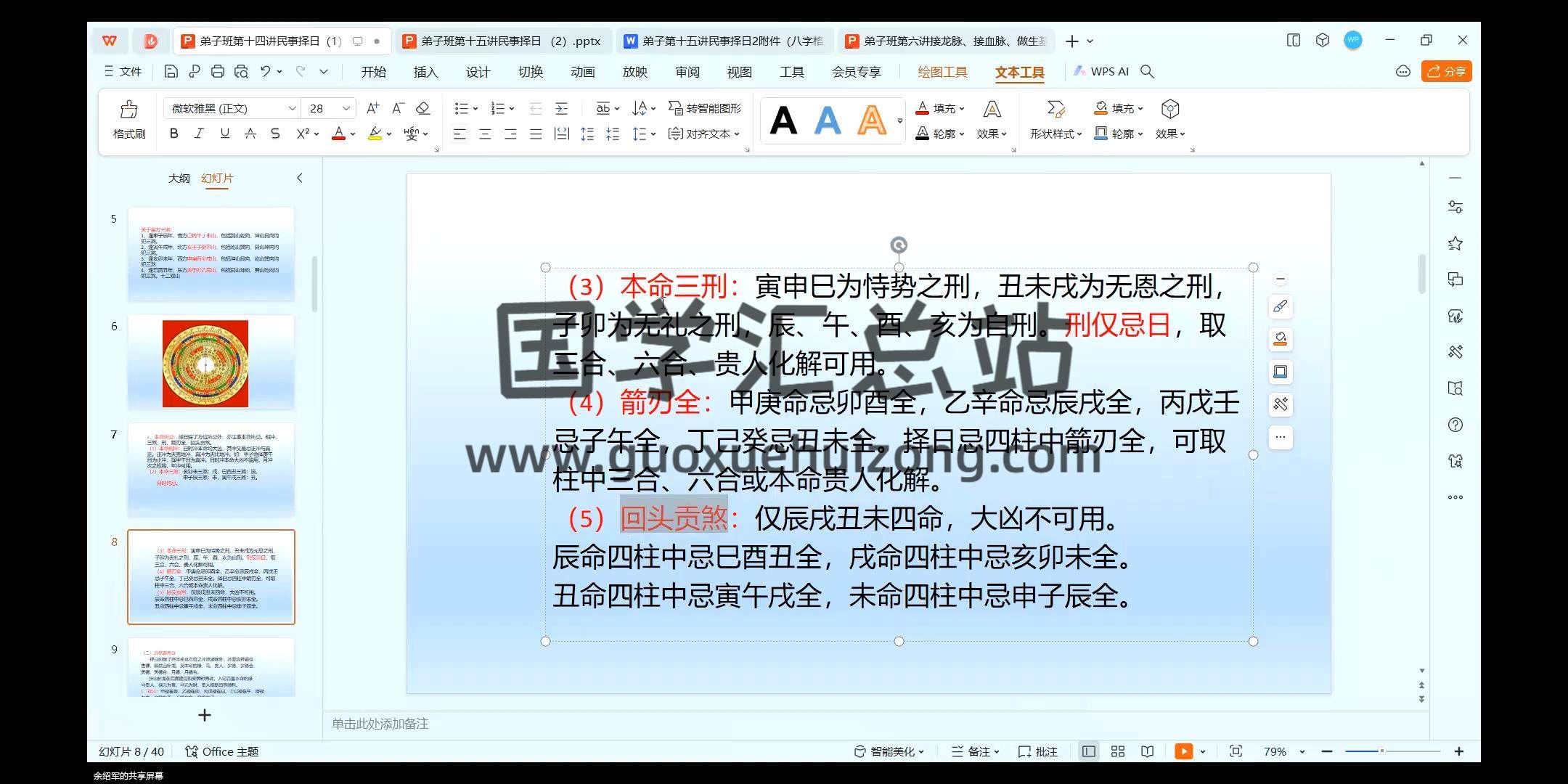
Task: Toggle italic text style
Action: [x=199, y=134]
